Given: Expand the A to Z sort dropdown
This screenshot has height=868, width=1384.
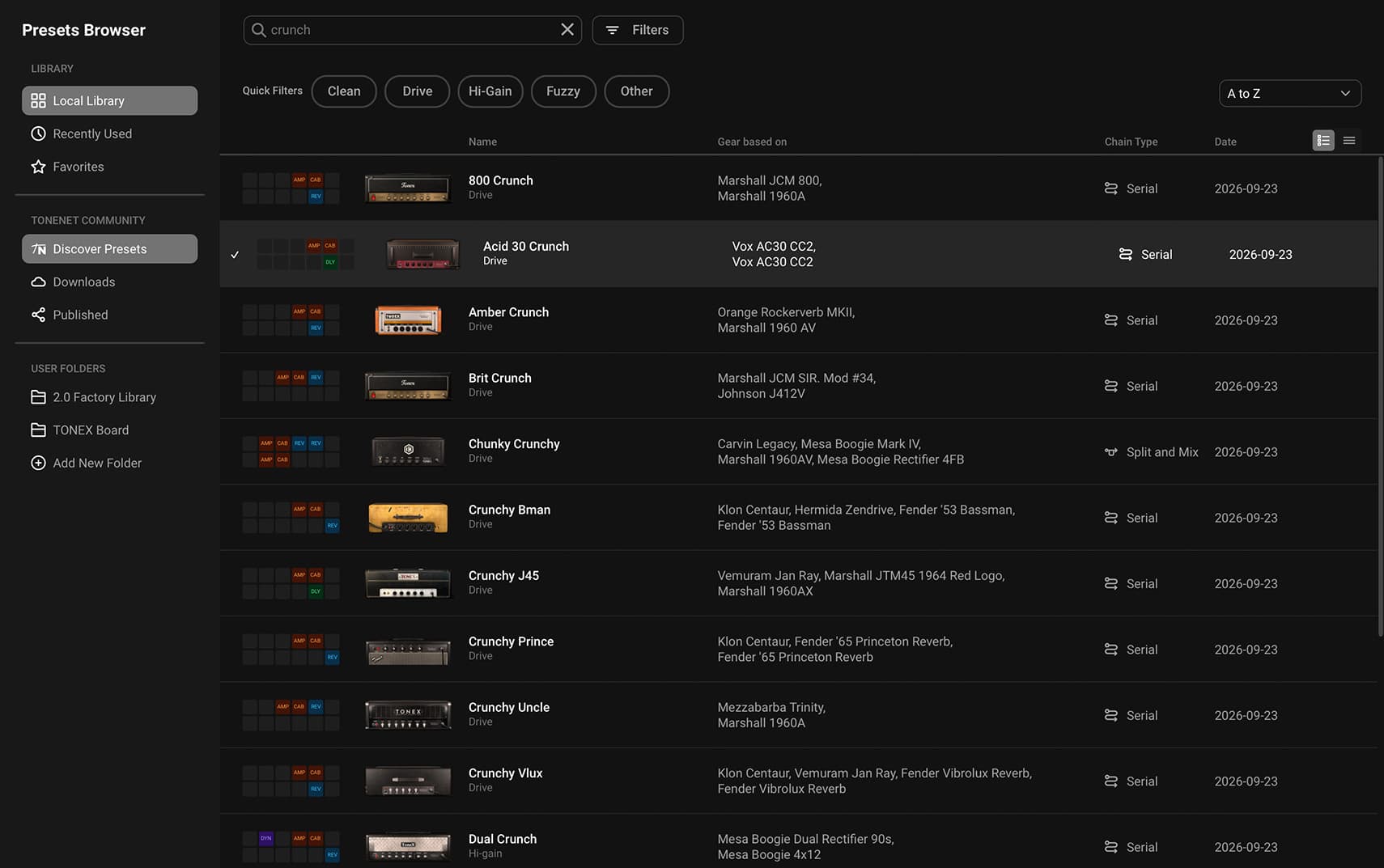Looking at the screenshot, I should pyautogui.click(x=1290, y=93).
